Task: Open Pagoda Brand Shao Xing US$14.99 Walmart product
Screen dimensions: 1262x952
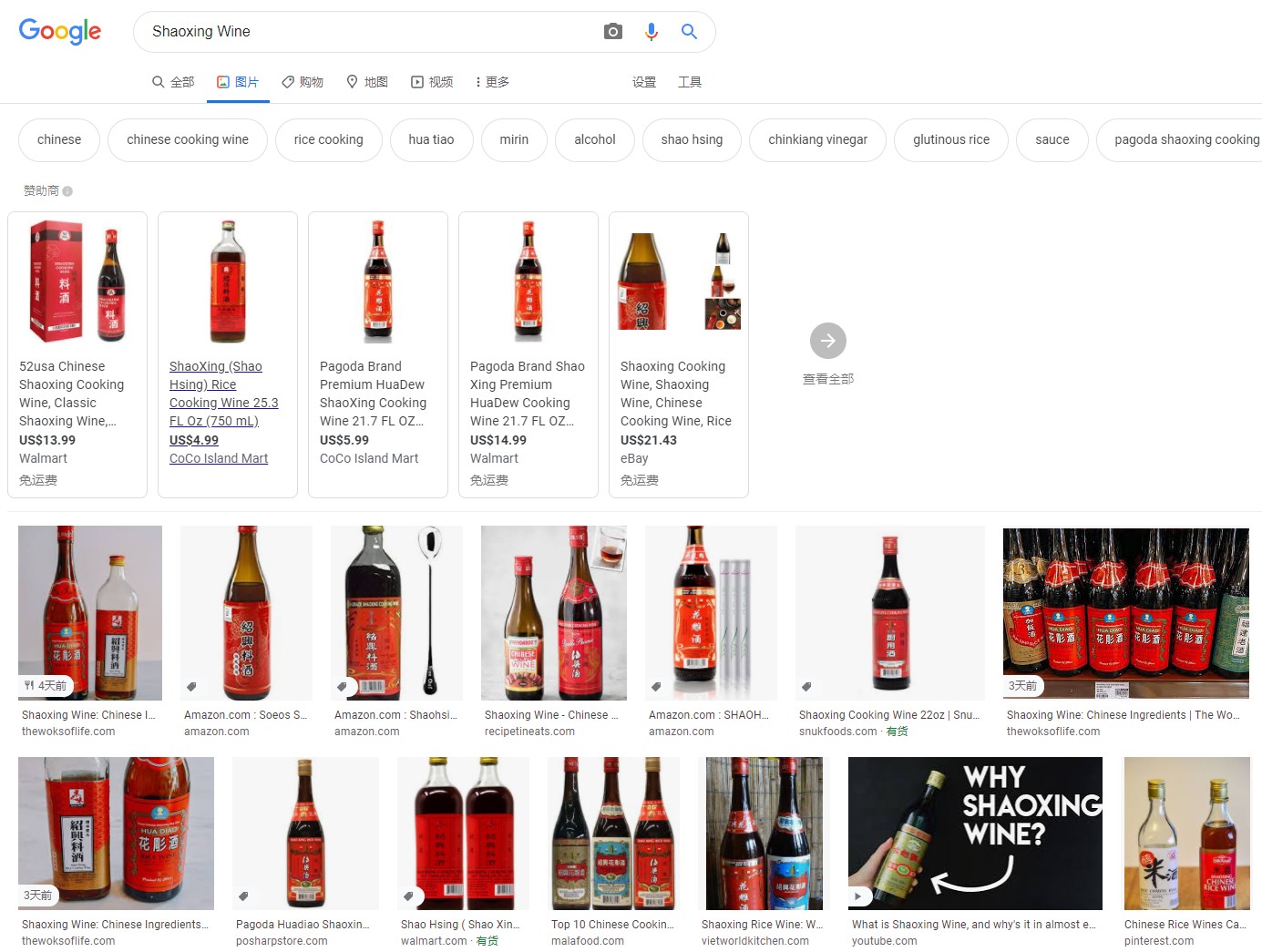Action: pyautogui.click(x=528, y=355)
